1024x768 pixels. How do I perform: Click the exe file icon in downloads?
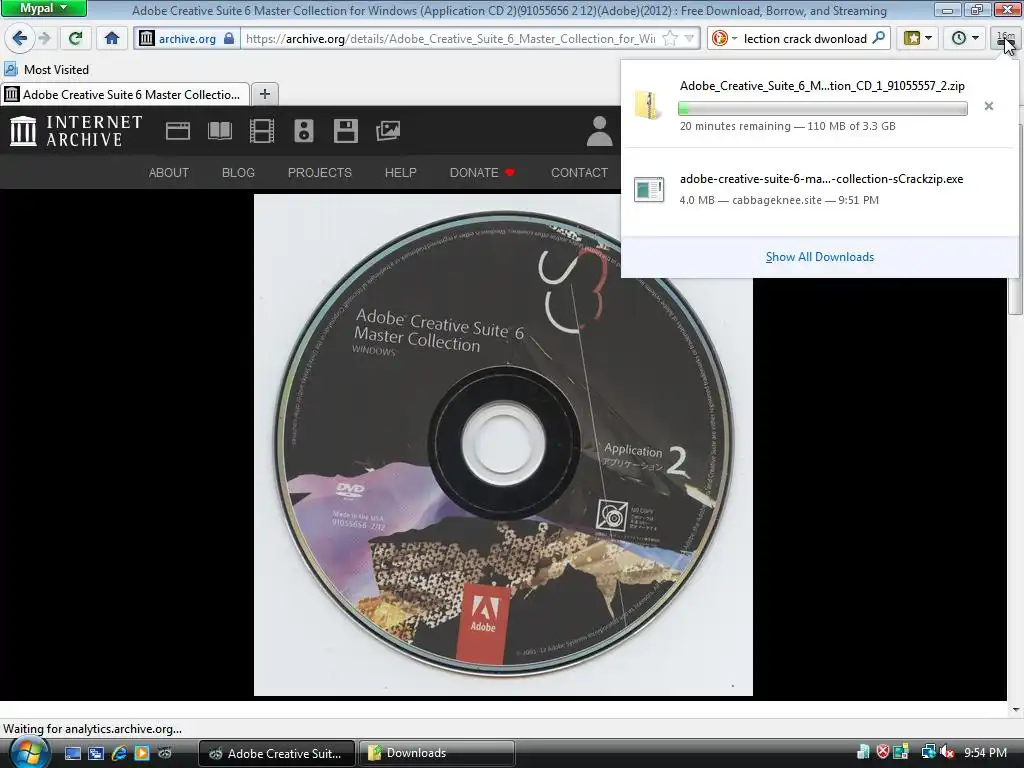[648, 189]
